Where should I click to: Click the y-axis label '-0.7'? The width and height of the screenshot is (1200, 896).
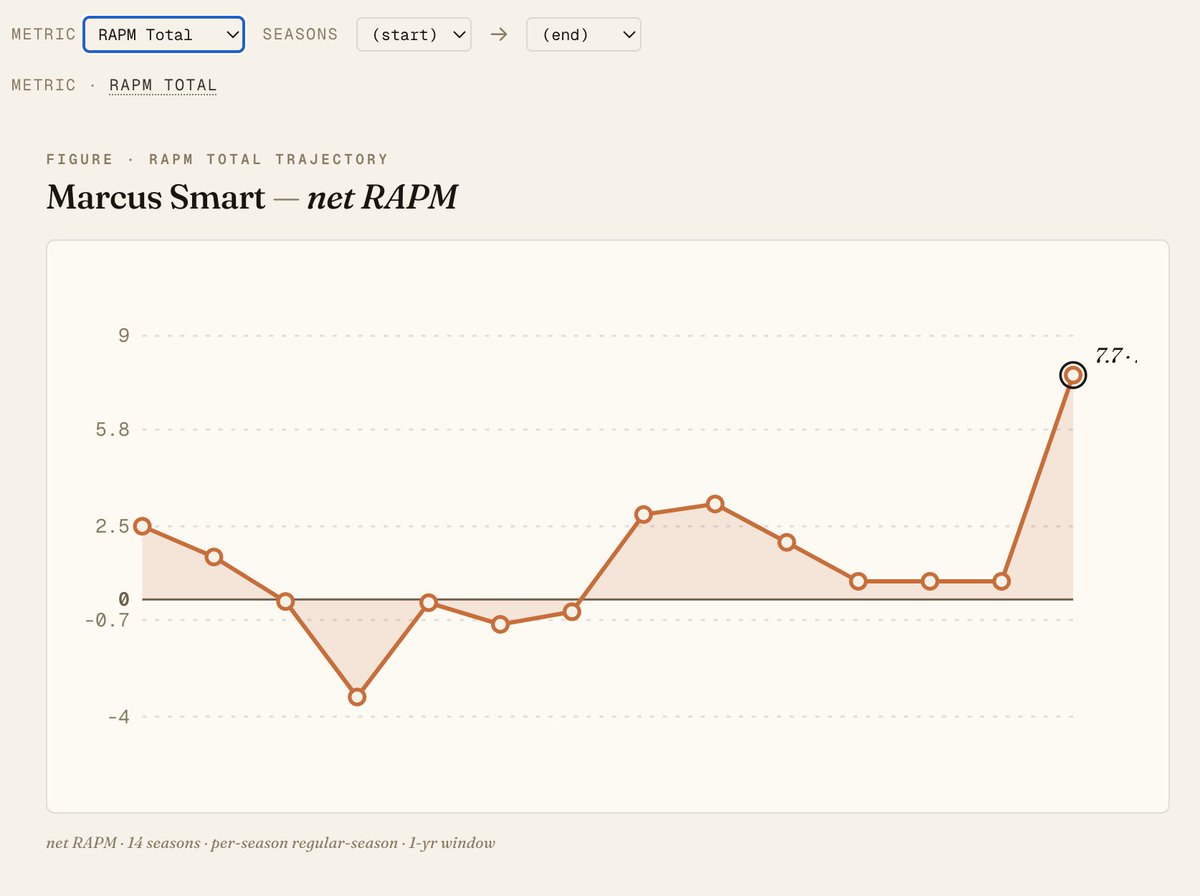click(x=107, y=620)
